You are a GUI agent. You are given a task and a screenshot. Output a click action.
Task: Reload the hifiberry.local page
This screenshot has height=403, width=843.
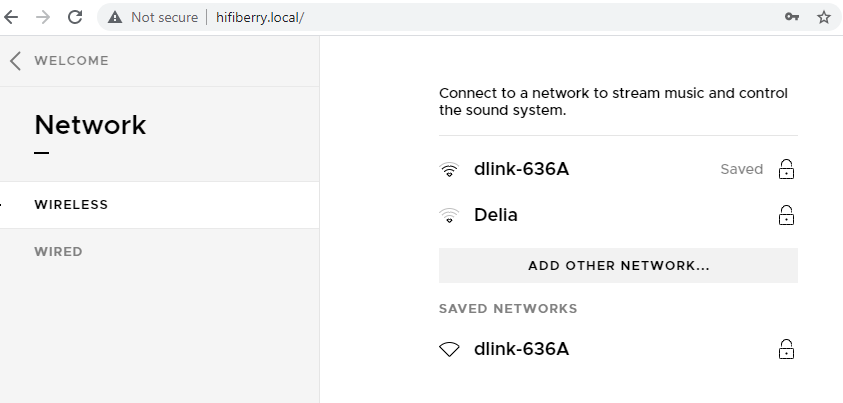click(x=75, y=17)
